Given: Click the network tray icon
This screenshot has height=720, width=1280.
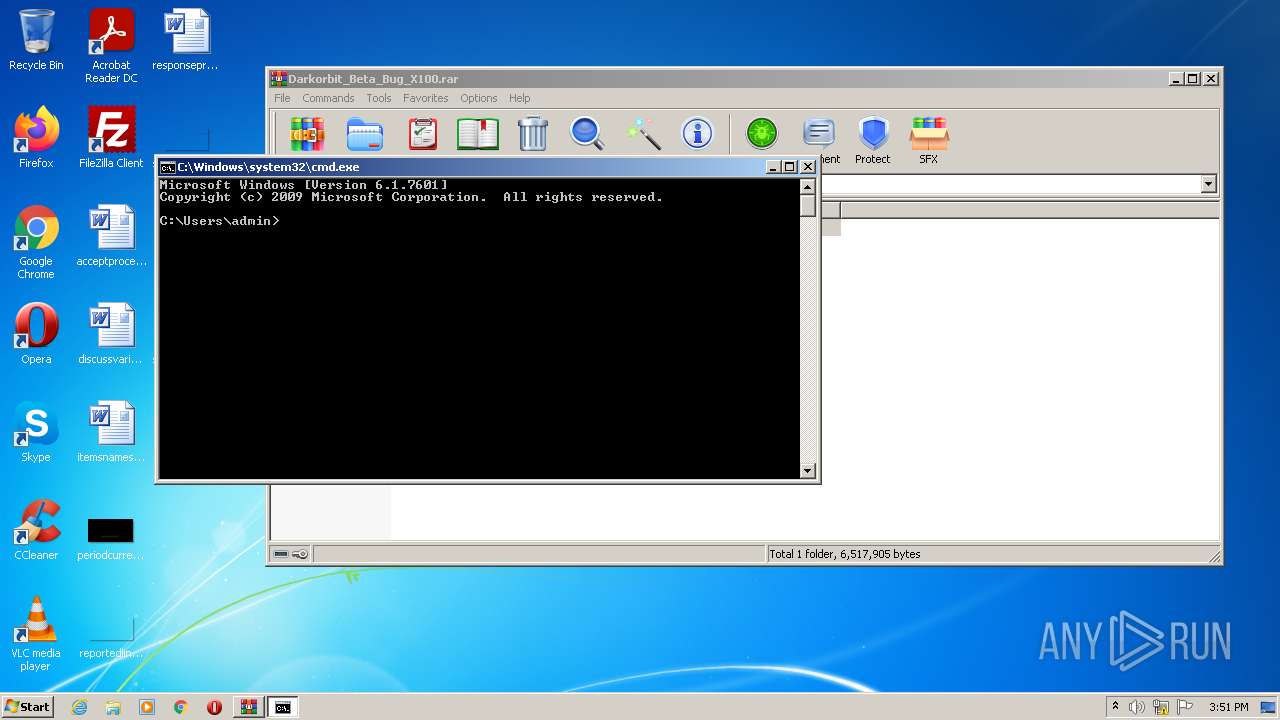Looking at the screenshot, I should pyautogui.click(x=1161, y=707).
